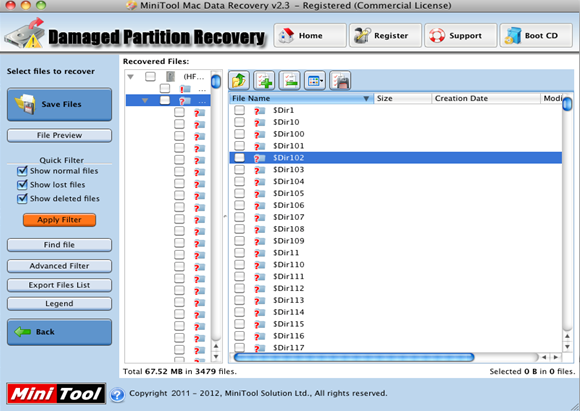Toggle Show deleted files checkbox
Image resolution: width=580 pixels, height=411 pixels.
tap(22, 198)
